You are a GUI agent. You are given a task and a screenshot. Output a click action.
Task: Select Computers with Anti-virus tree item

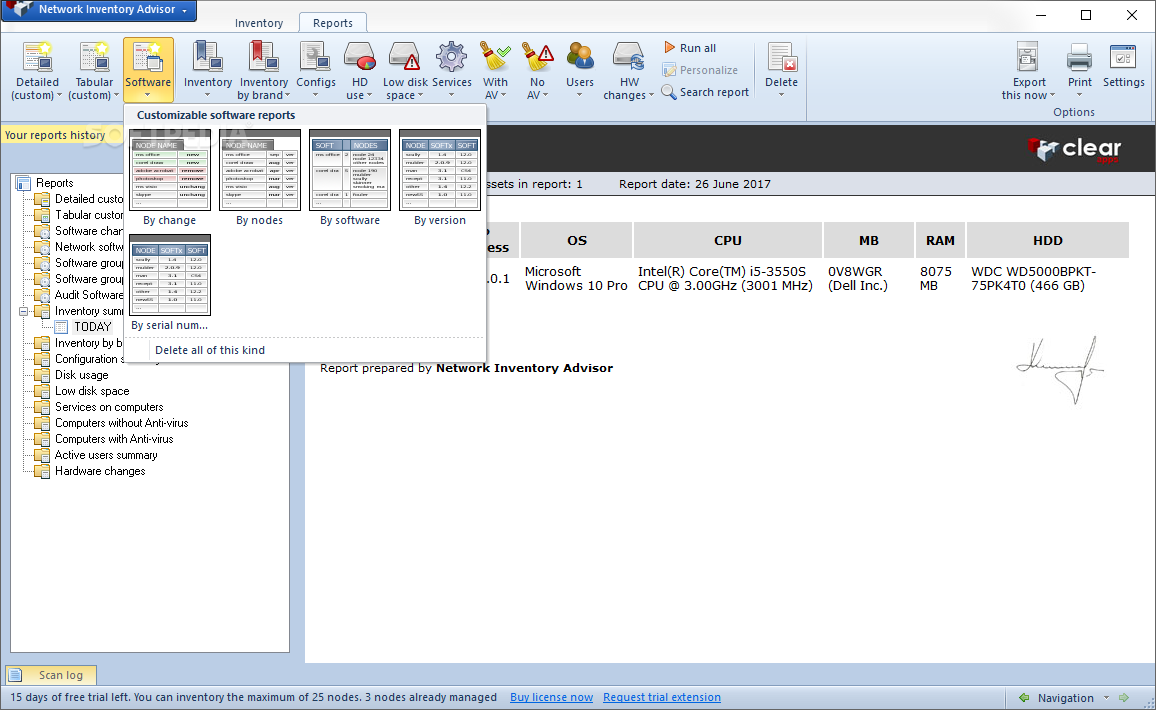coord(114,439)
